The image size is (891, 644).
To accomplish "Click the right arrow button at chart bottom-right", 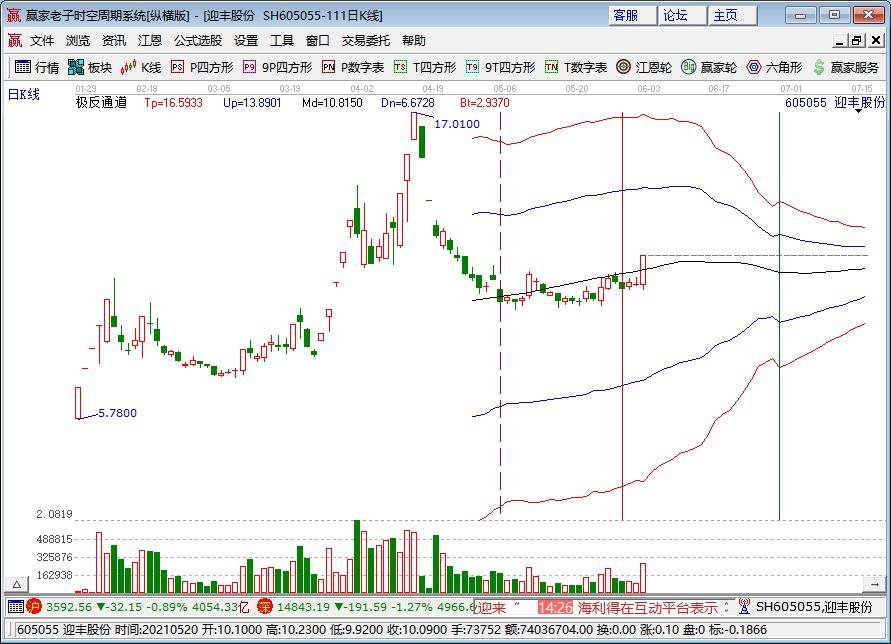I will click(x=875, y=584).
